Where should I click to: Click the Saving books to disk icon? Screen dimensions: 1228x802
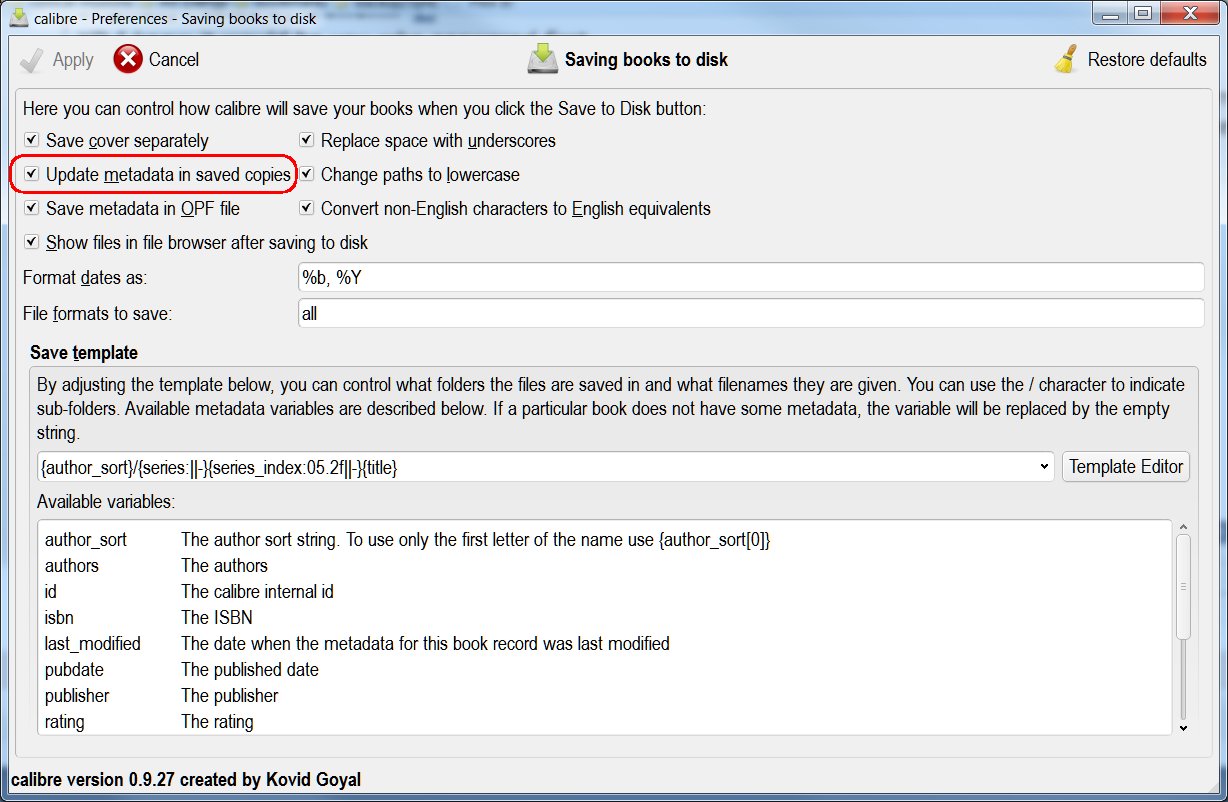(542, 59)
